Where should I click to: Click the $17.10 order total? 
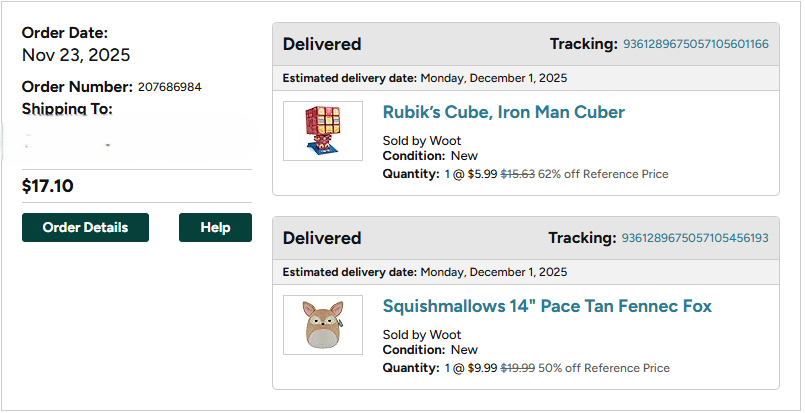[47, 186]
